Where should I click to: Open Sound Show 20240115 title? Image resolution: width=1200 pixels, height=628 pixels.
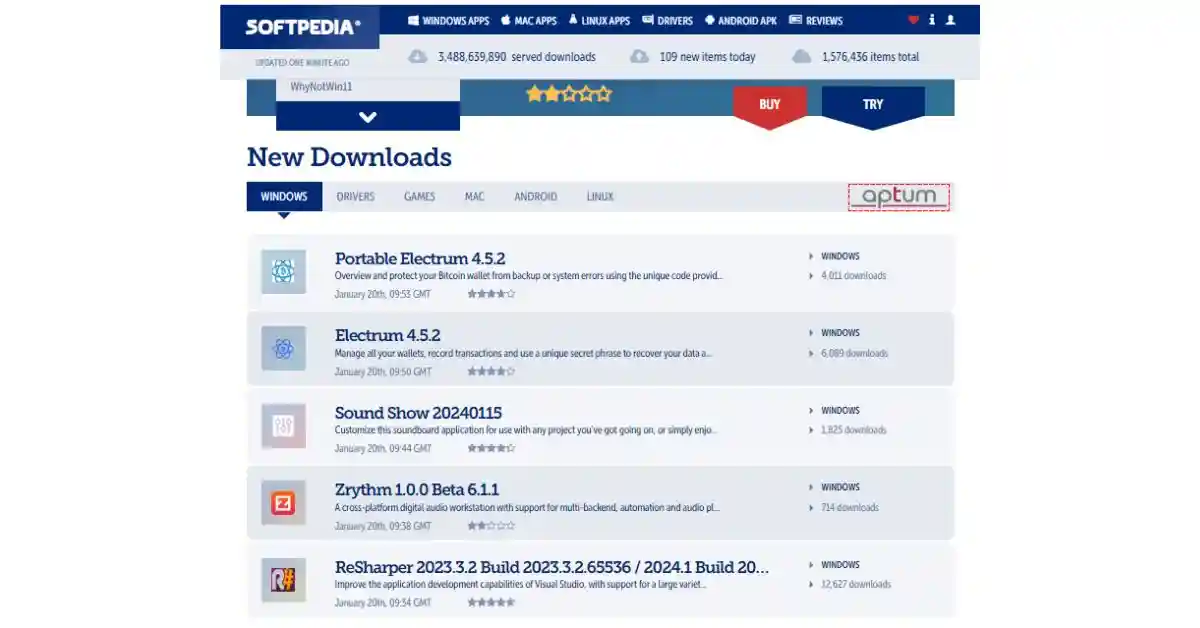[x=418, y=412]
